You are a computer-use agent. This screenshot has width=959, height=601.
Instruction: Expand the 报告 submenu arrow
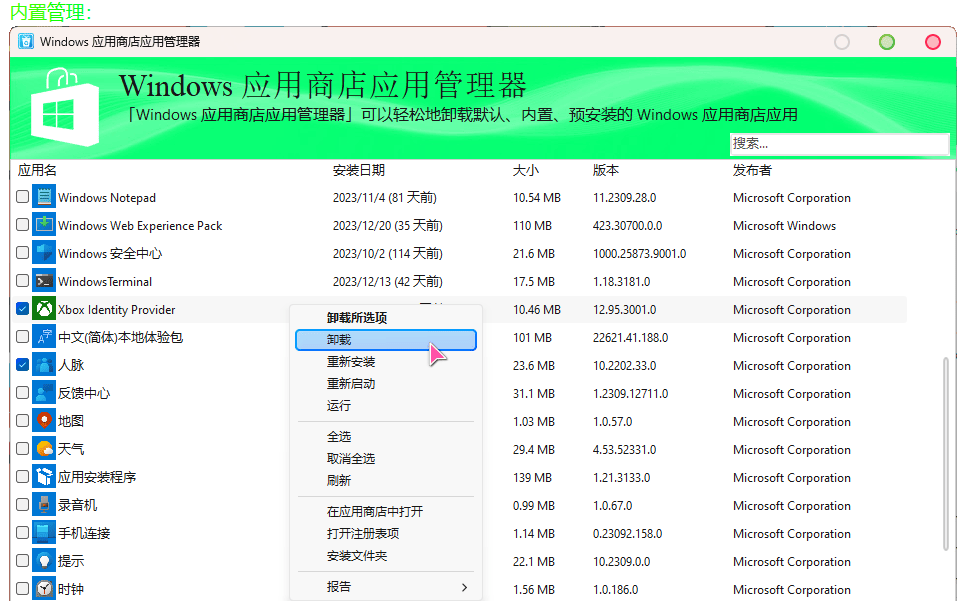tap(464, 587)
